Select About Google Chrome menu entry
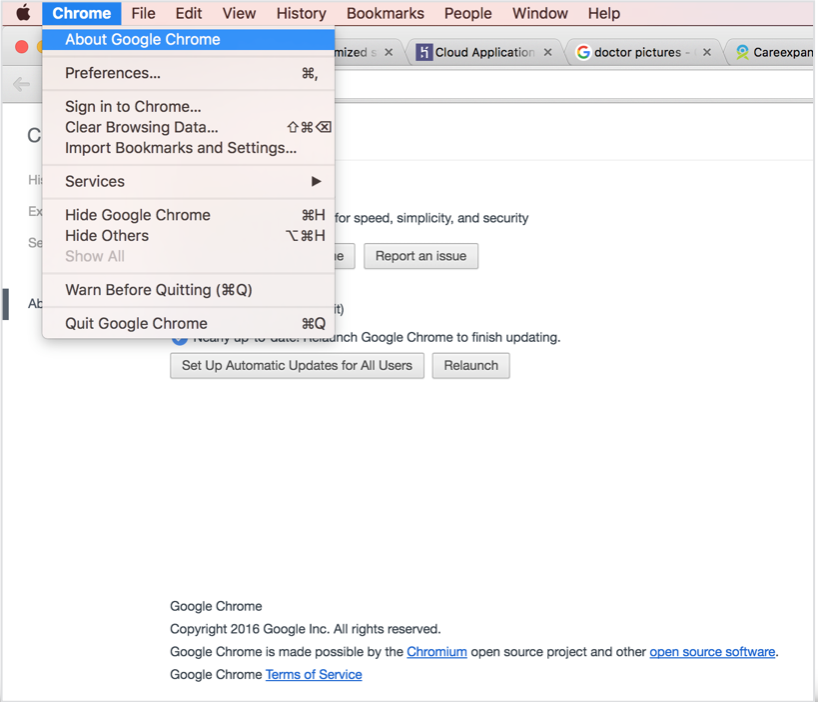The width and height of the screenshot is (818, 702). pyautogui.click(x=142, y=40)
